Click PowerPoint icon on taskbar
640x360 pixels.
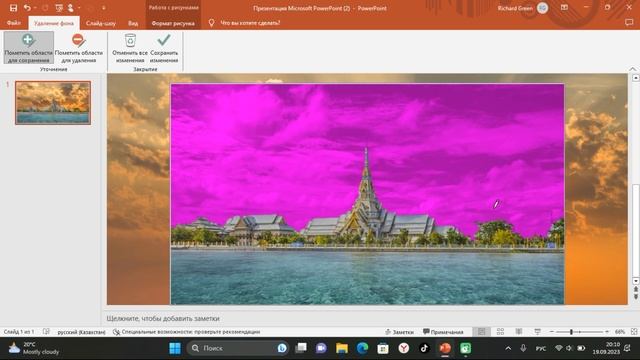point(445,348)
